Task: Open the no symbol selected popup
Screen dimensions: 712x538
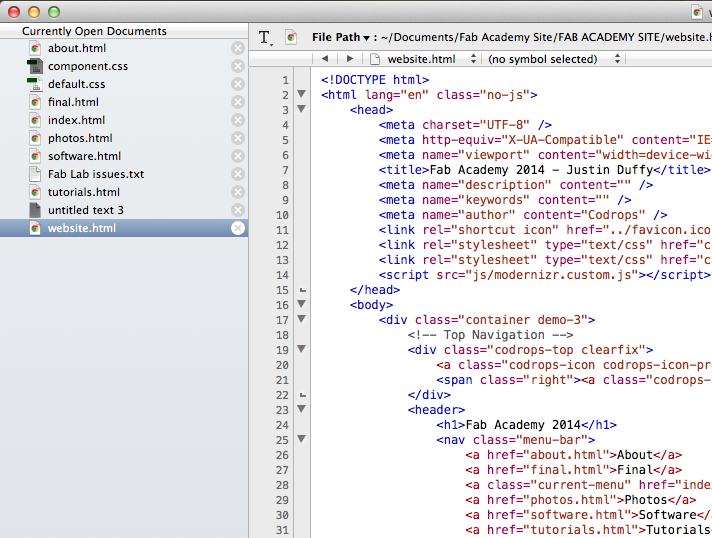Action: pos(554,59)
